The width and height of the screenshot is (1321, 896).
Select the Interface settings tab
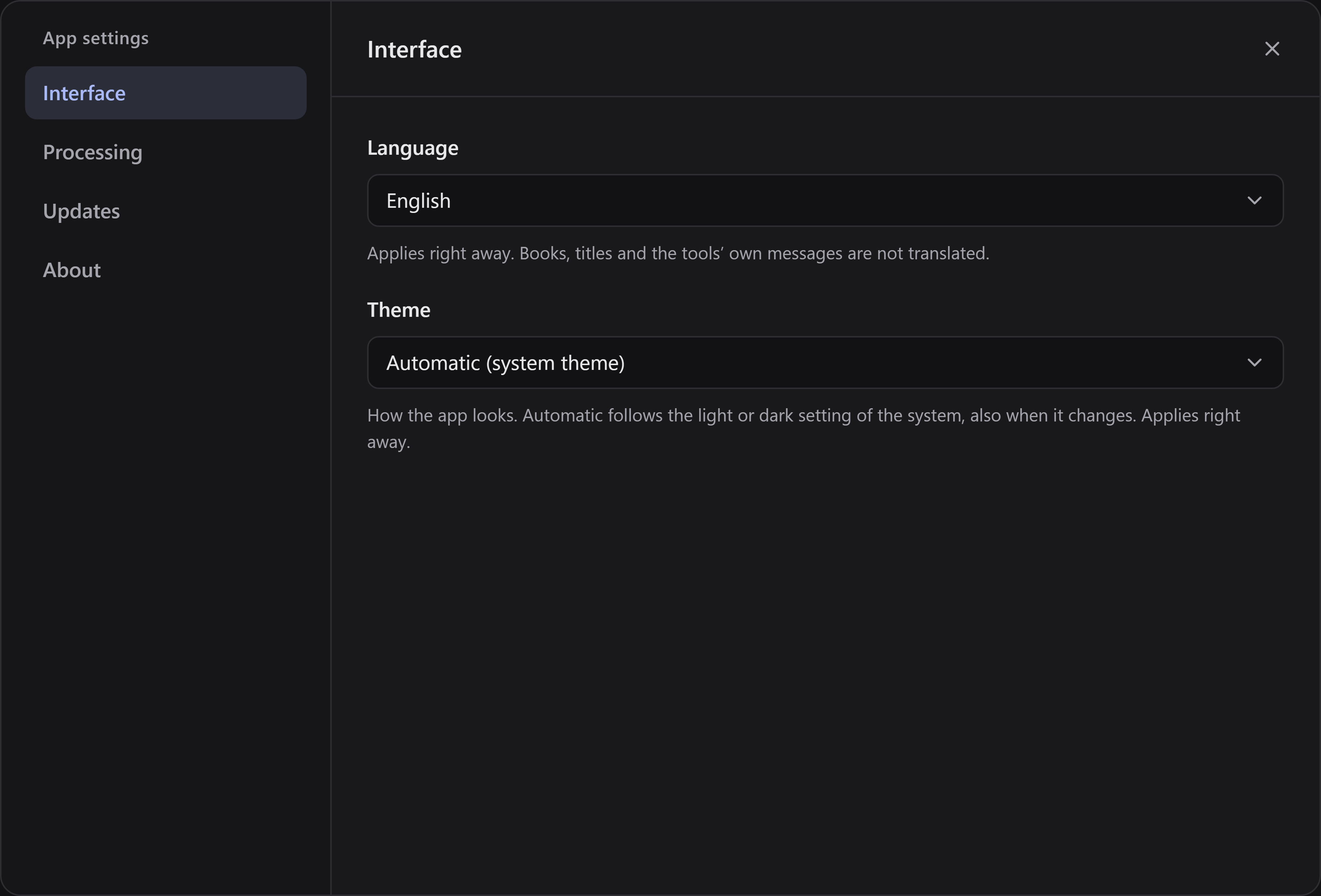point(165,93)
